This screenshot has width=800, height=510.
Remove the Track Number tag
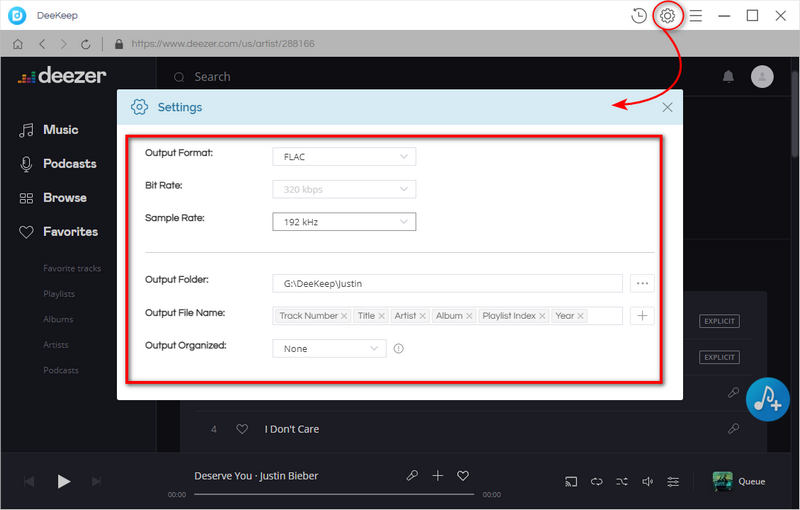(344, 316)
